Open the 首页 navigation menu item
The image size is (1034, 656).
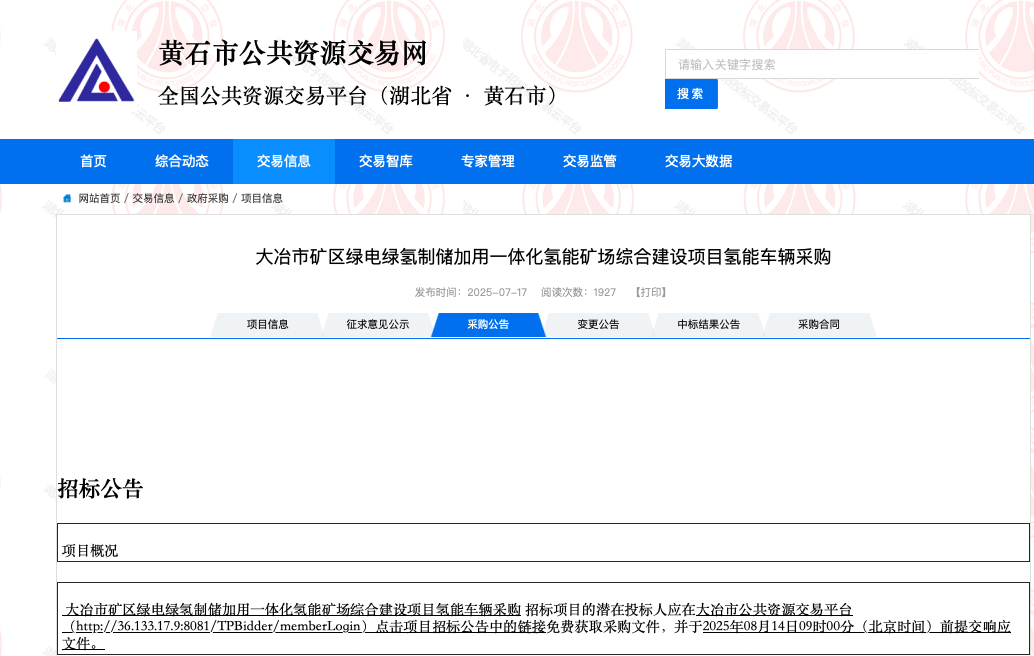coord(93,161)
